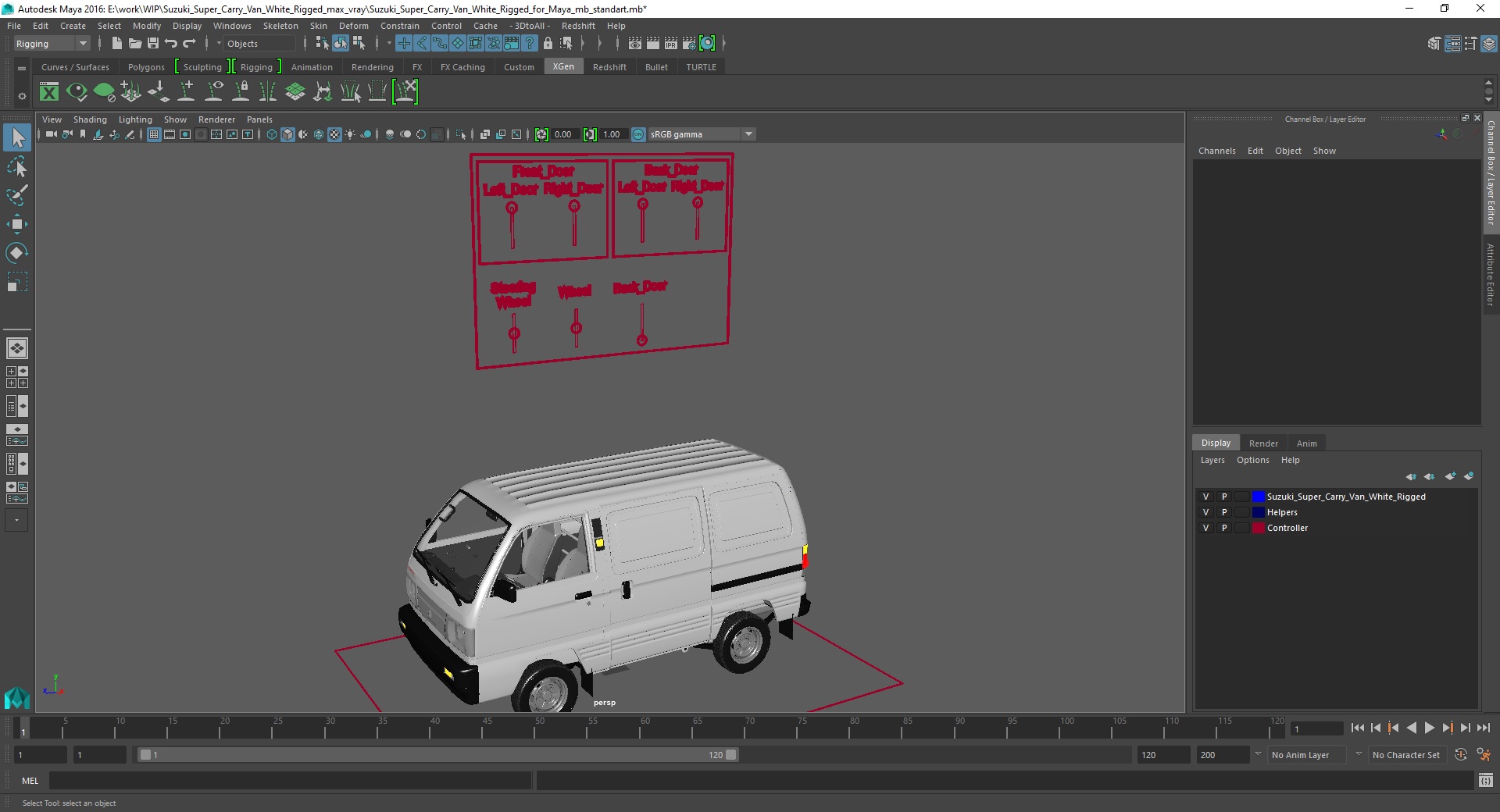Viewport: 1500px width, 812px height.
Task: Pick the Rotate tool in toolbox
Action: (x=17, y=253)
